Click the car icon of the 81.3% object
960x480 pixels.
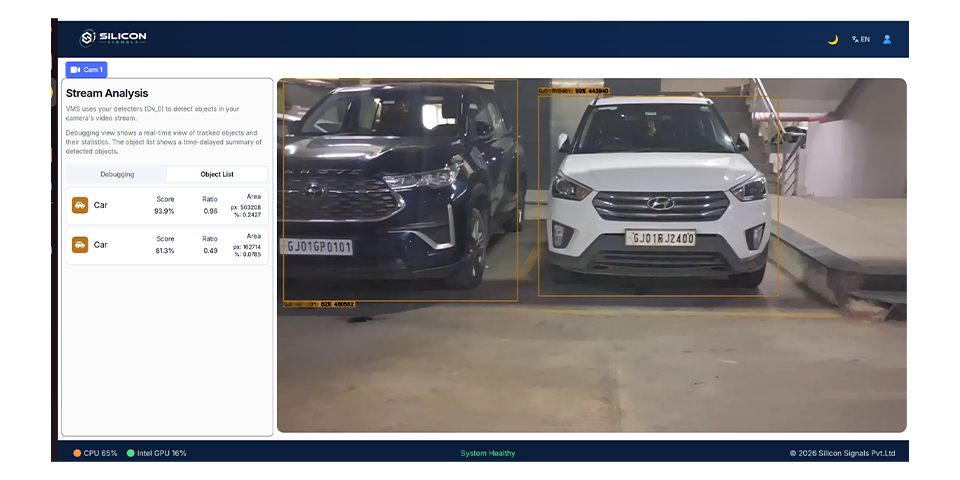(x=80, y=244)
